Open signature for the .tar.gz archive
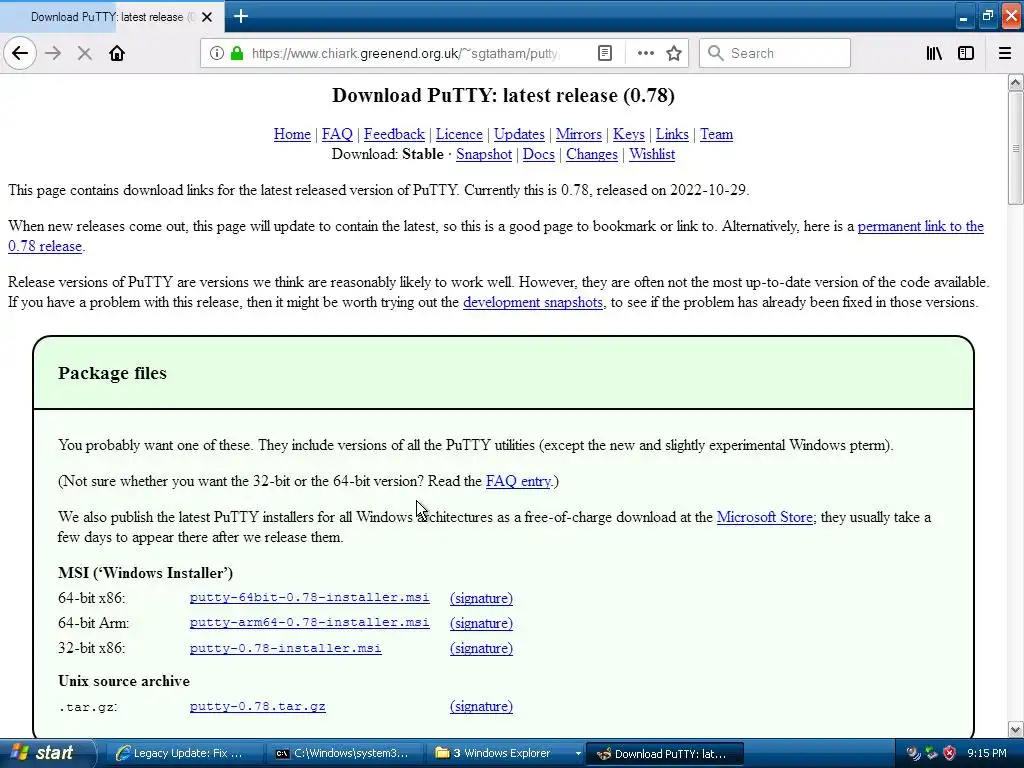 pyautogui.click(x=481, y=707)
